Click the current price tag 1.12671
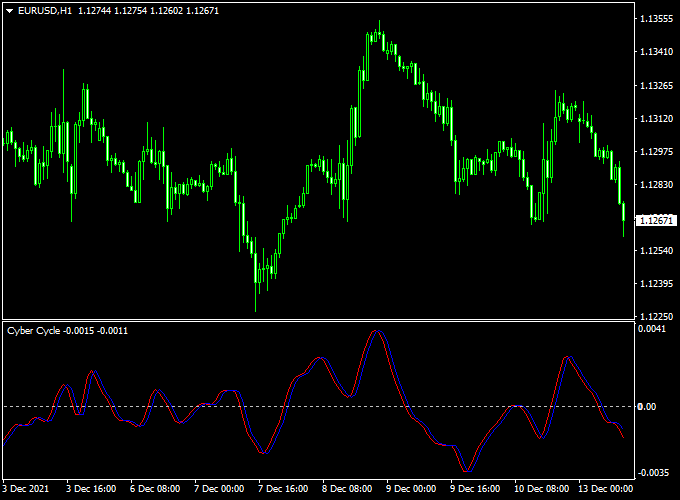 click(656, 221)
